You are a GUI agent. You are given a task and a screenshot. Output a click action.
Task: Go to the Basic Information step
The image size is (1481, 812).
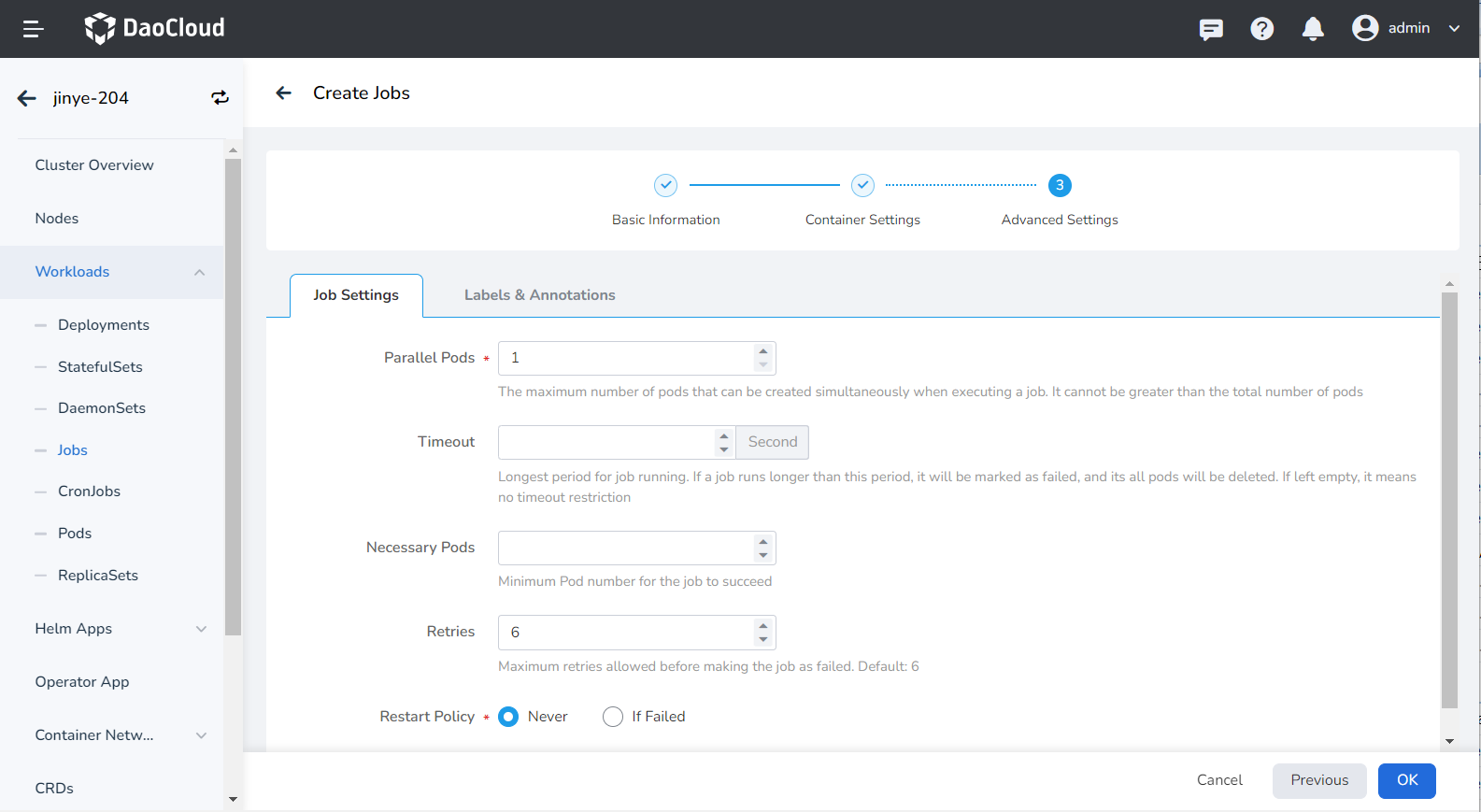[665, 186]
